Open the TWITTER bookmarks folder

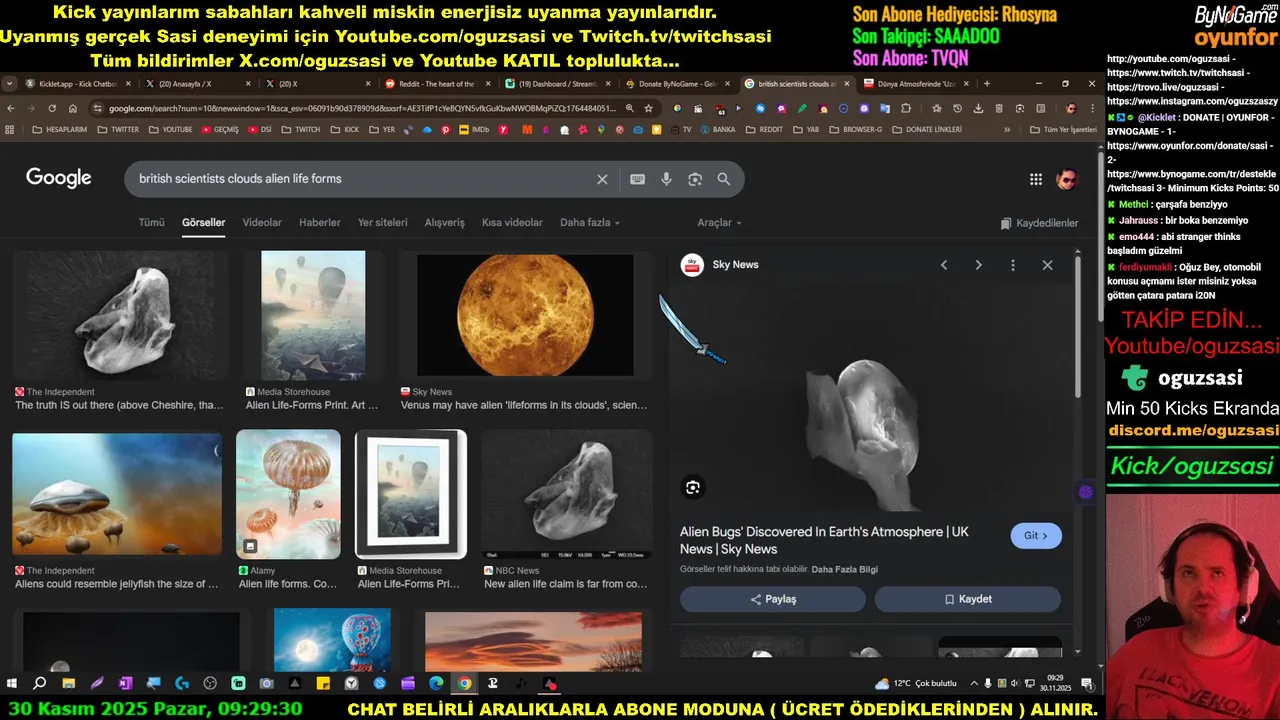118,130
